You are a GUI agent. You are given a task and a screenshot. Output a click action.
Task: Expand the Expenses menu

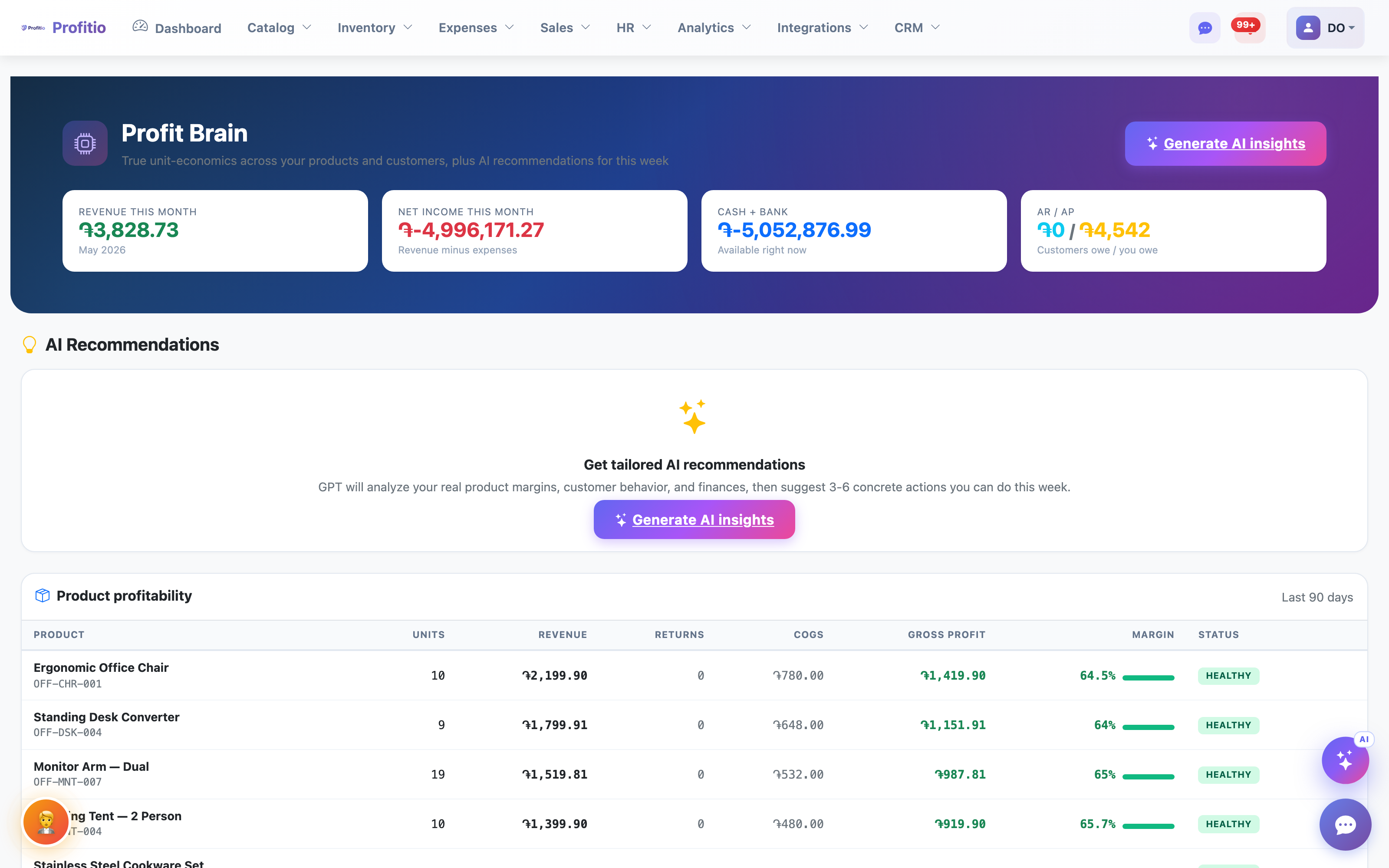click(x=476, y=27)
